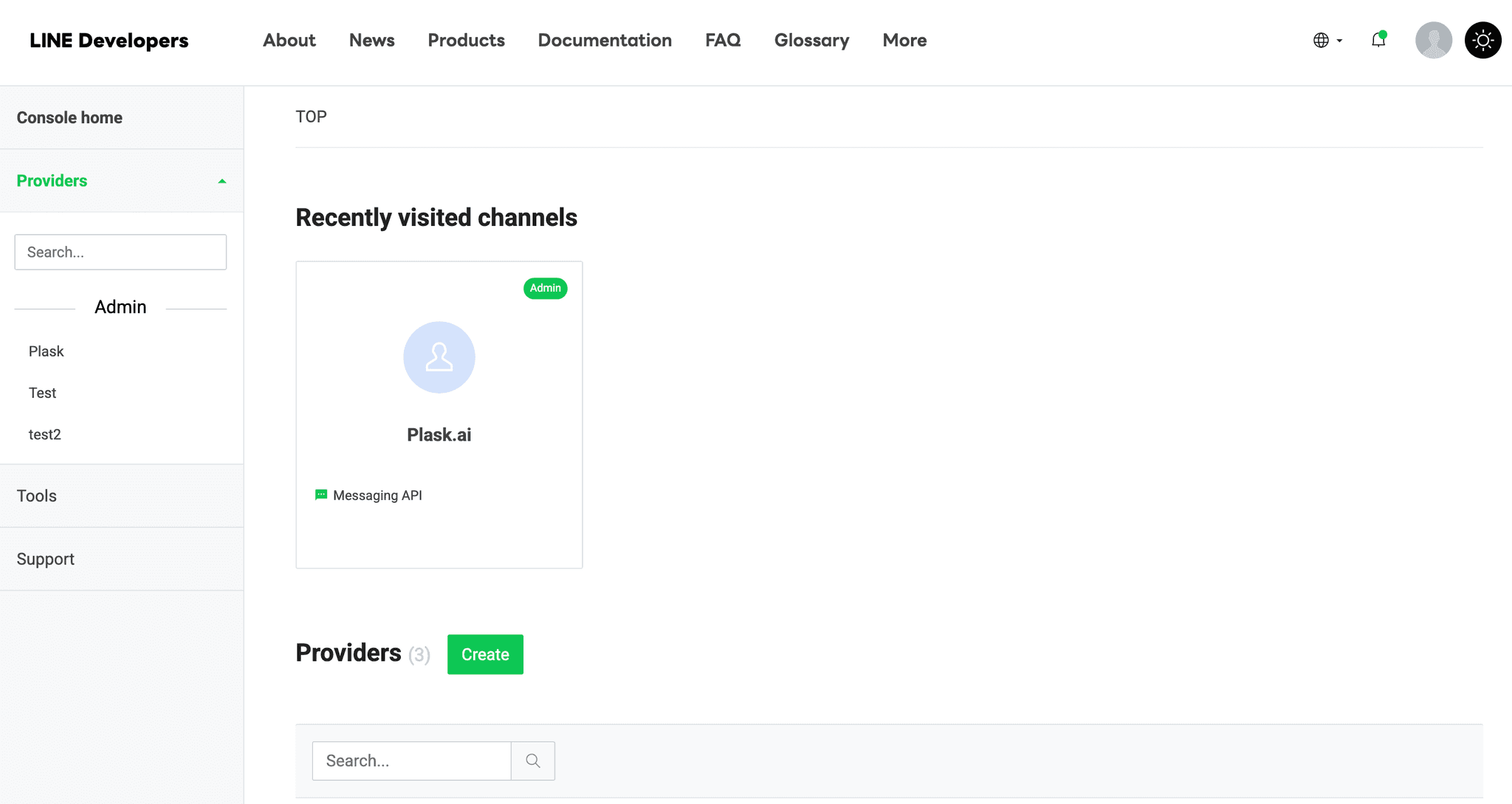Focus the sidebar Search field
Image resolution: width=1512 pixels, height=804 pixels.
pos(120,252)
